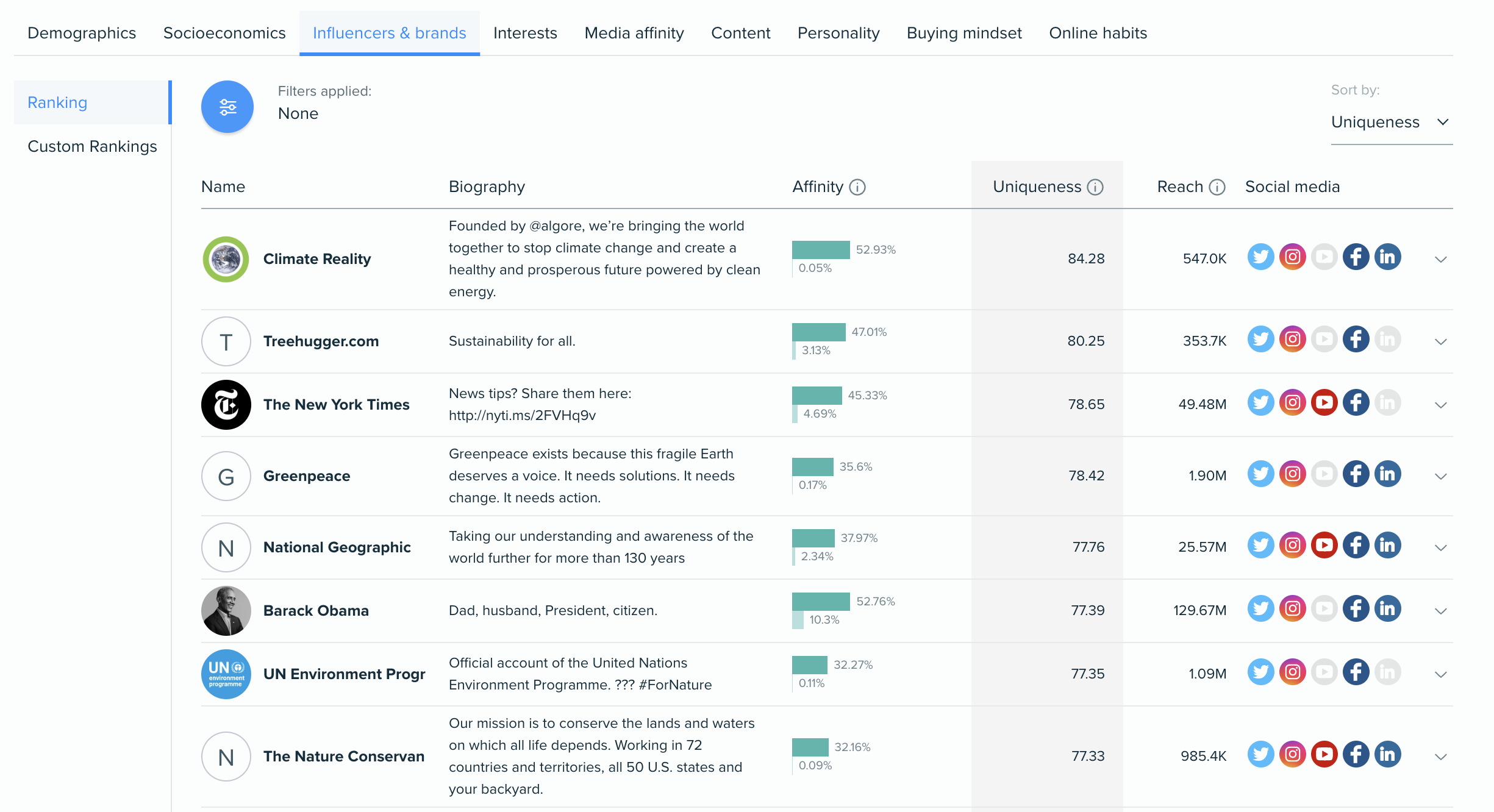Select the Influencers & brands tab
Screen dimensions: 1494x812
[390, 32]
